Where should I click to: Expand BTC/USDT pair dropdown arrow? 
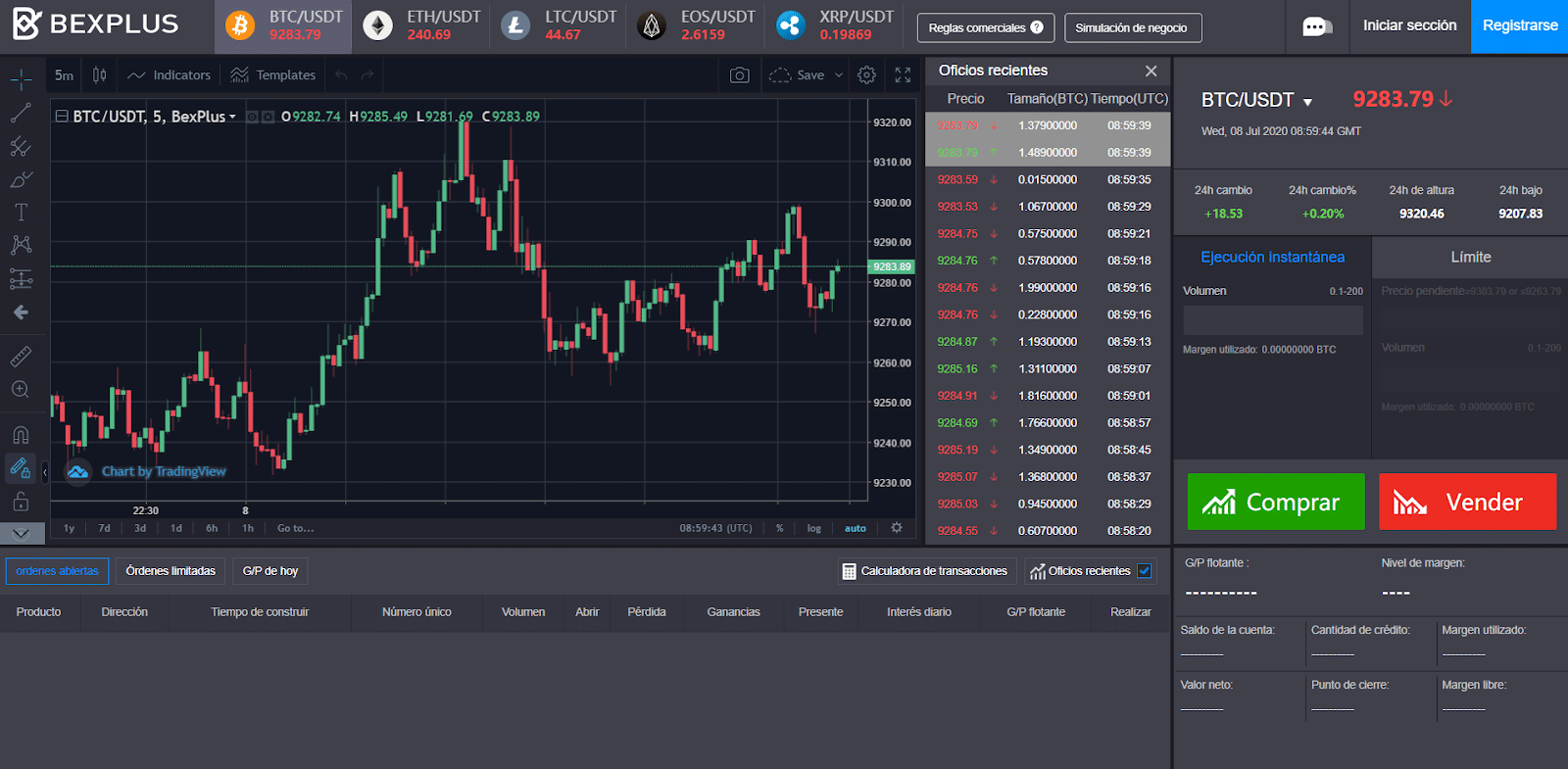(1307, 102)
